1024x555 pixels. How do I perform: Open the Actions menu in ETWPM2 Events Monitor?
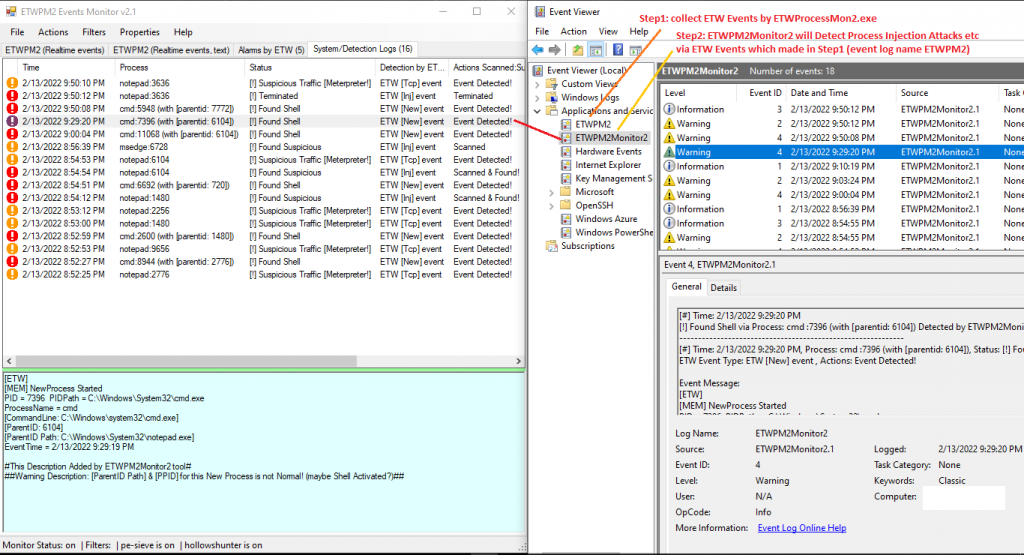pos(53,32)
